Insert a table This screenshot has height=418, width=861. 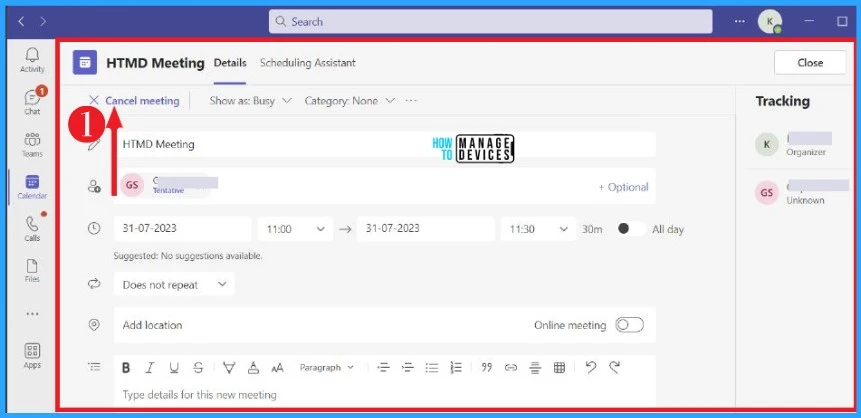(x=560, y=368)
